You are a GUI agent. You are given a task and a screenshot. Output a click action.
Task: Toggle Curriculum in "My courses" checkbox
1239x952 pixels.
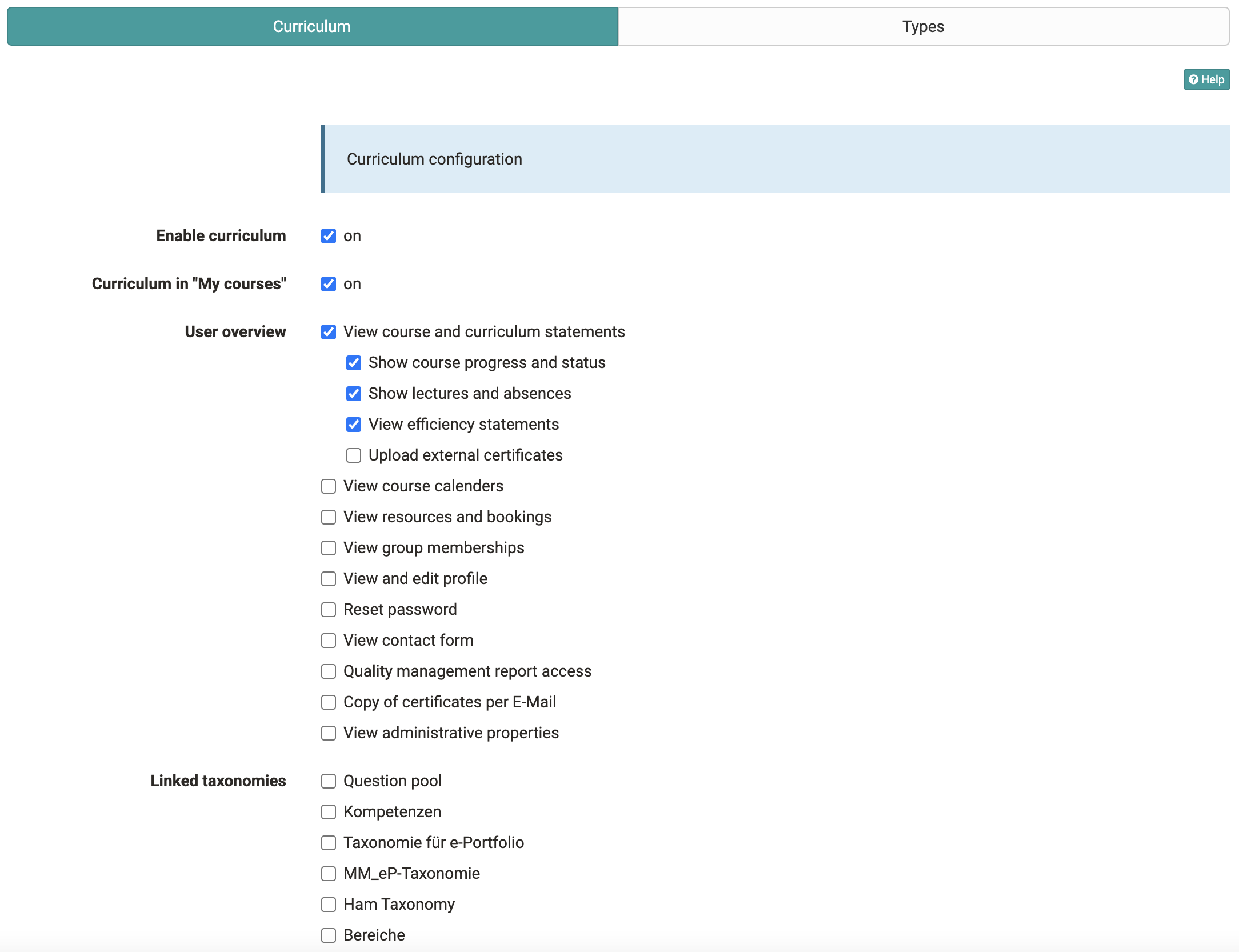[329, 284]
